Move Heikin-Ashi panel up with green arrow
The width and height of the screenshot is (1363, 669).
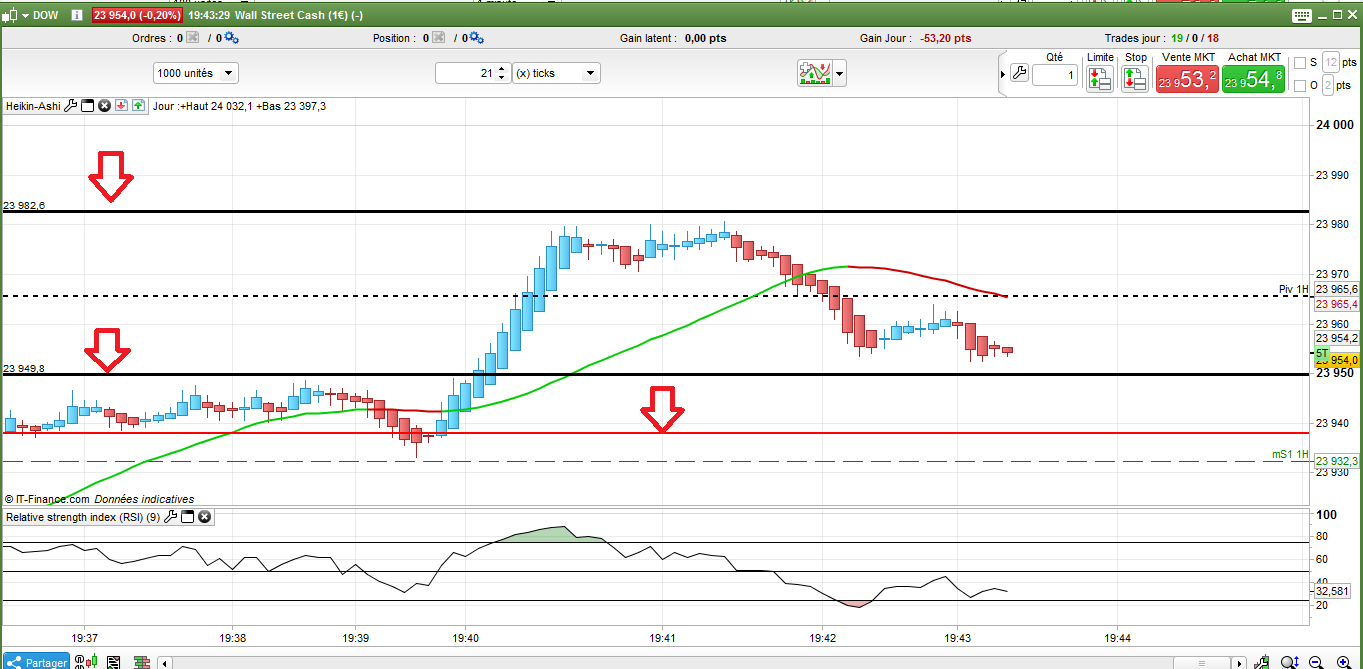click(x=137, y=105)
